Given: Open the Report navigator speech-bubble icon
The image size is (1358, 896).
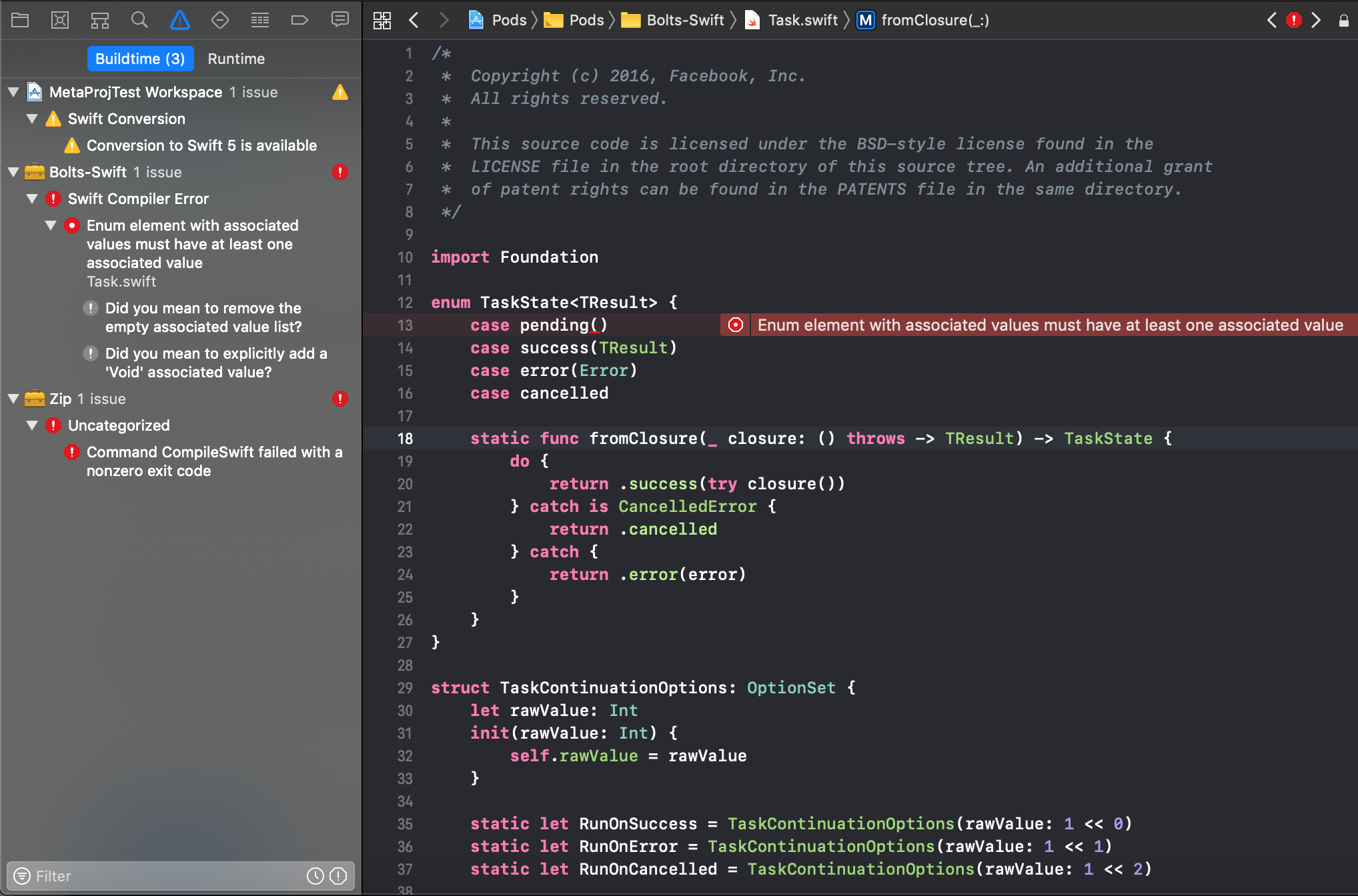Looking at the screenshot, I should 339,20.
